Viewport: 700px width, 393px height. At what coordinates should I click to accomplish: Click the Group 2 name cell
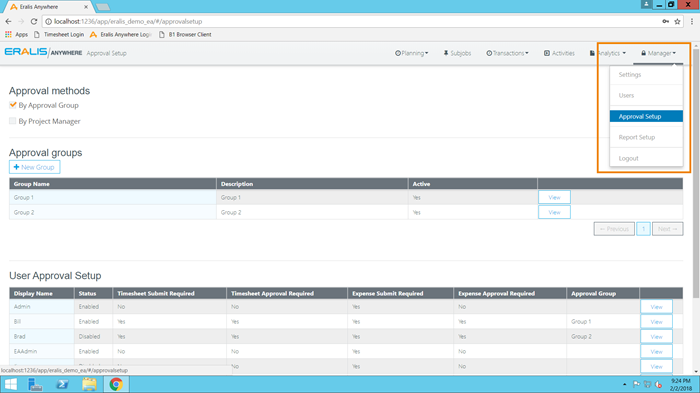pyautogui.click(x=112, y=213)
